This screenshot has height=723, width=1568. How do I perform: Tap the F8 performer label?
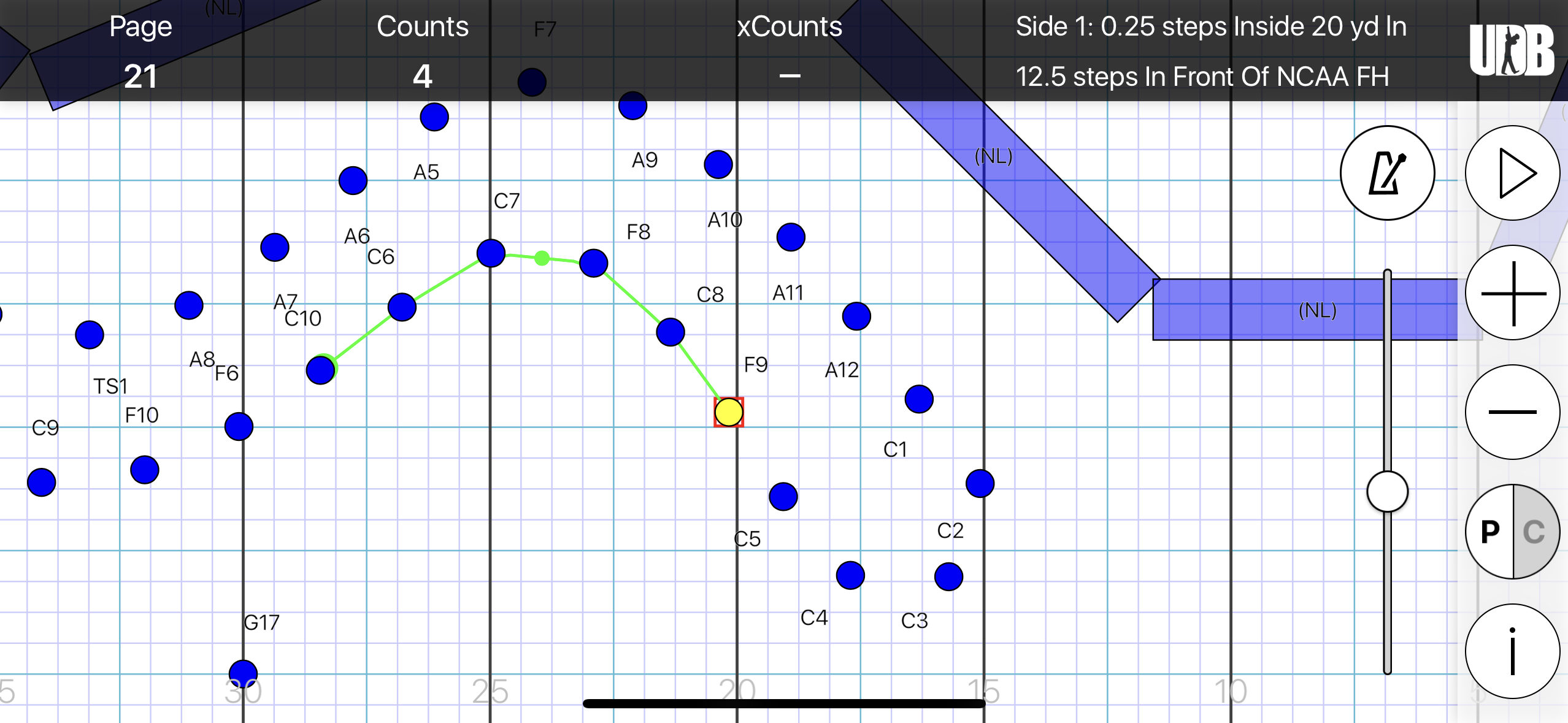(x=638, y=232)
